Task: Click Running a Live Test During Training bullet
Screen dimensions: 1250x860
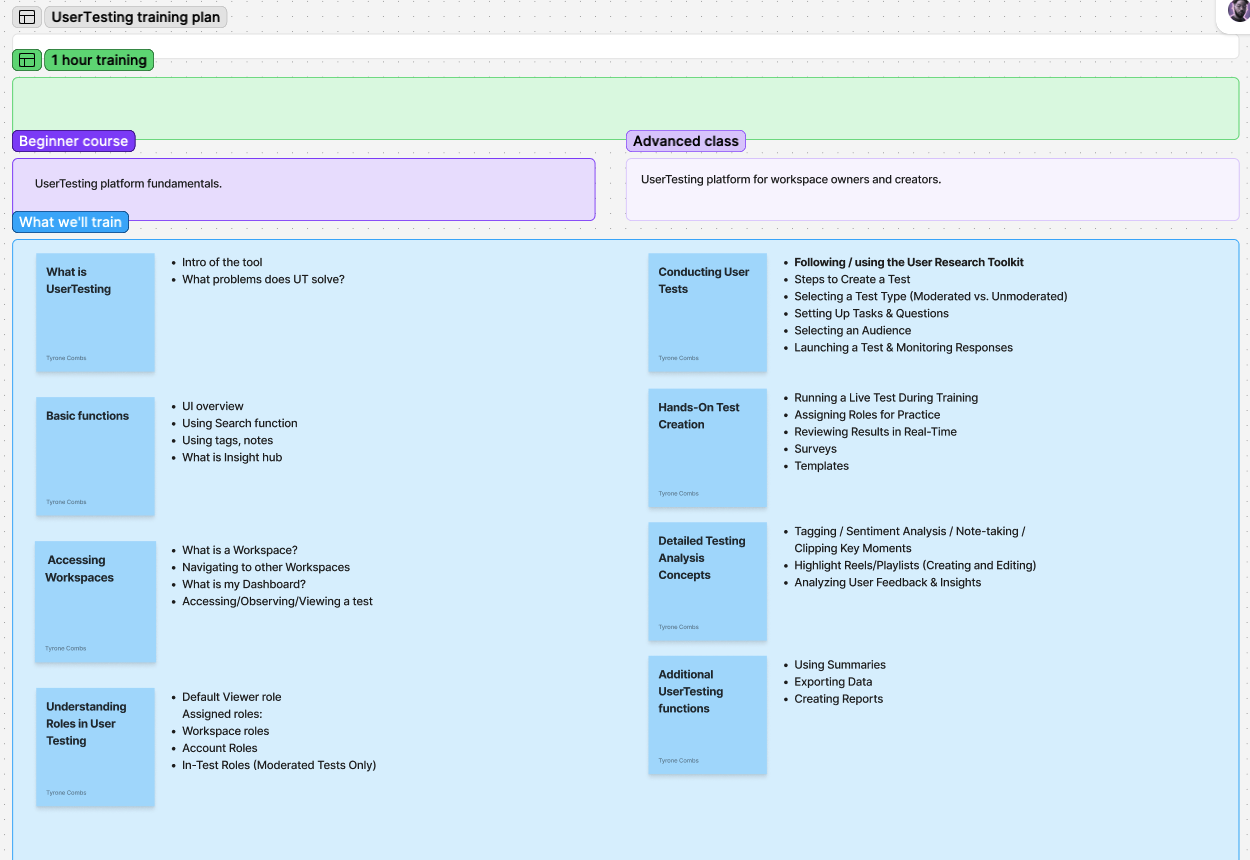Action: click(x=886, y=397)
